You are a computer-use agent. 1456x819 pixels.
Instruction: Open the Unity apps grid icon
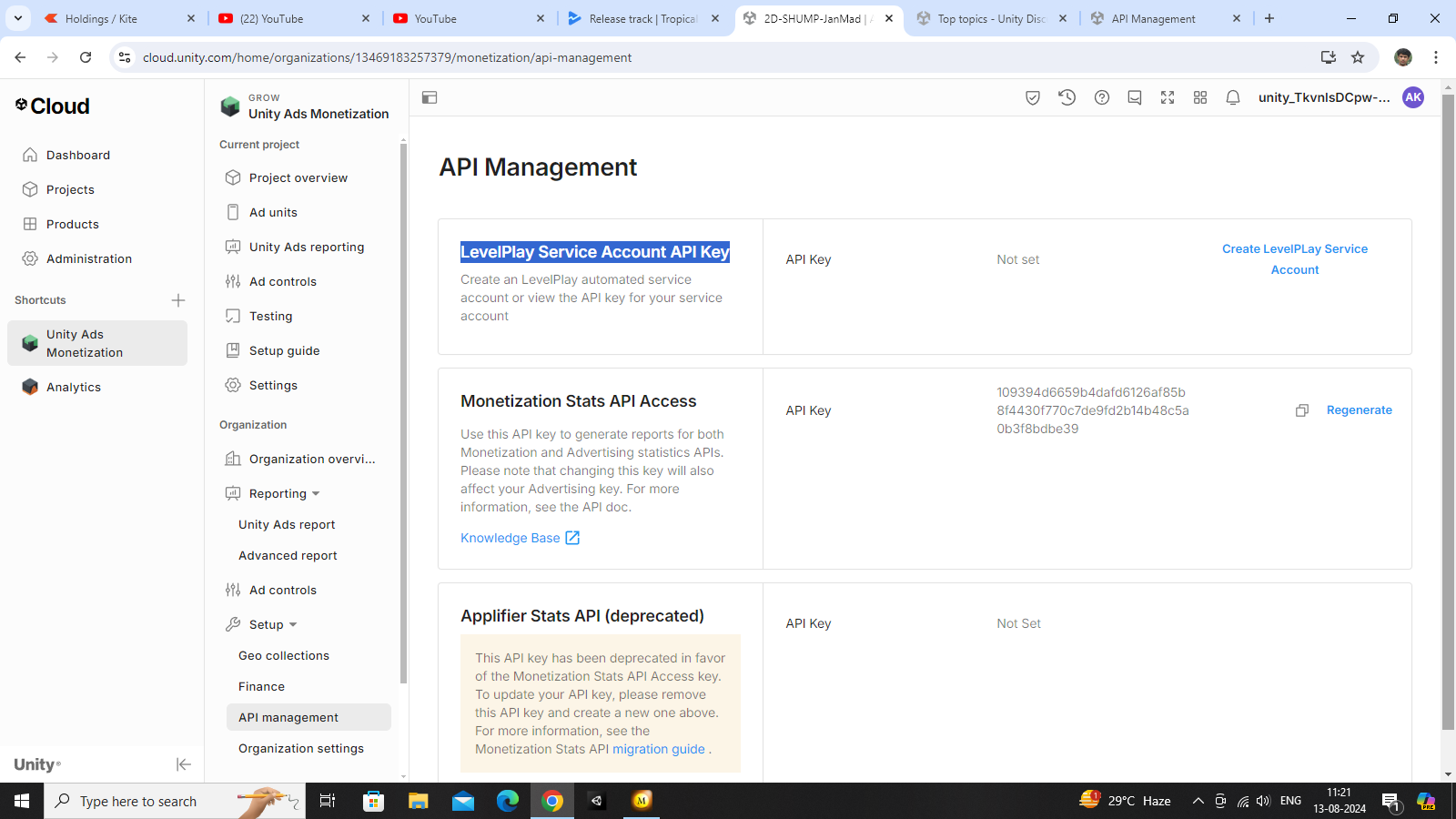click(x=1200, y=97)
